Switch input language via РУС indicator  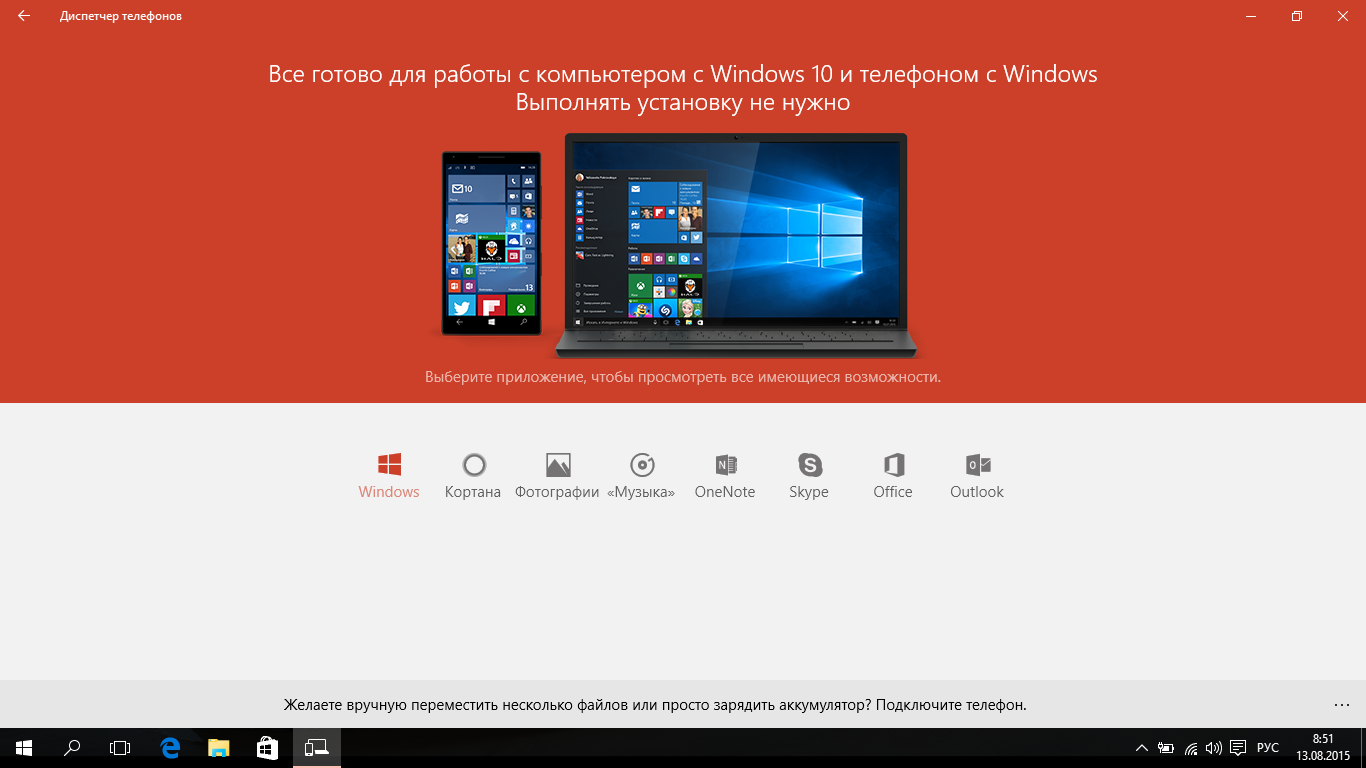1268,748
